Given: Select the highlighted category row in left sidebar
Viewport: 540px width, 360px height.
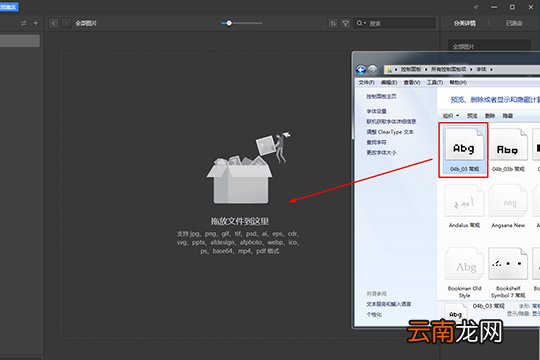Looking at the screenshot, I should 20,41.
